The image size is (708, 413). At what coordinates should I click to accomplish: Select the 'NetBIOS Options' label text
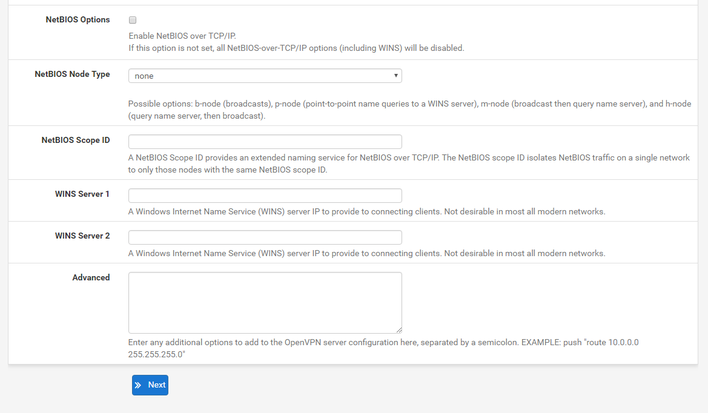(78, 19)
